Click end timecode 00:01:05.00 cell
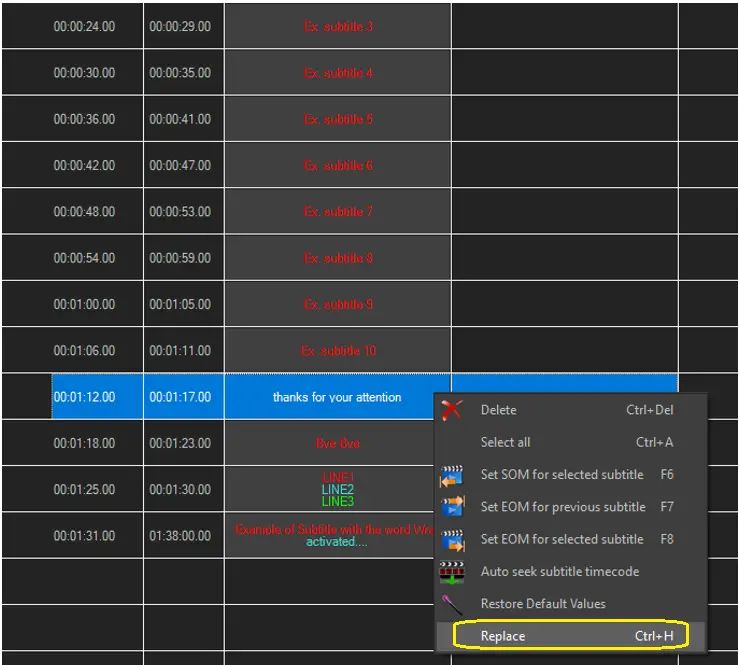 (x=180, y=305)
